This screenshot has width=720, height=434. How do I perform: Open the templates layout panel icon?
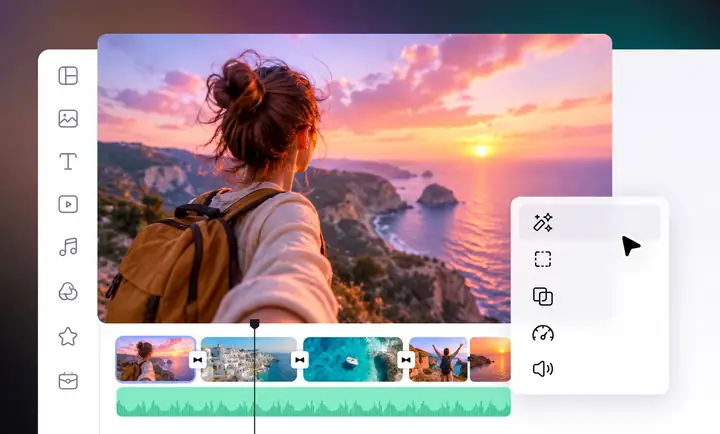(68, 76)
